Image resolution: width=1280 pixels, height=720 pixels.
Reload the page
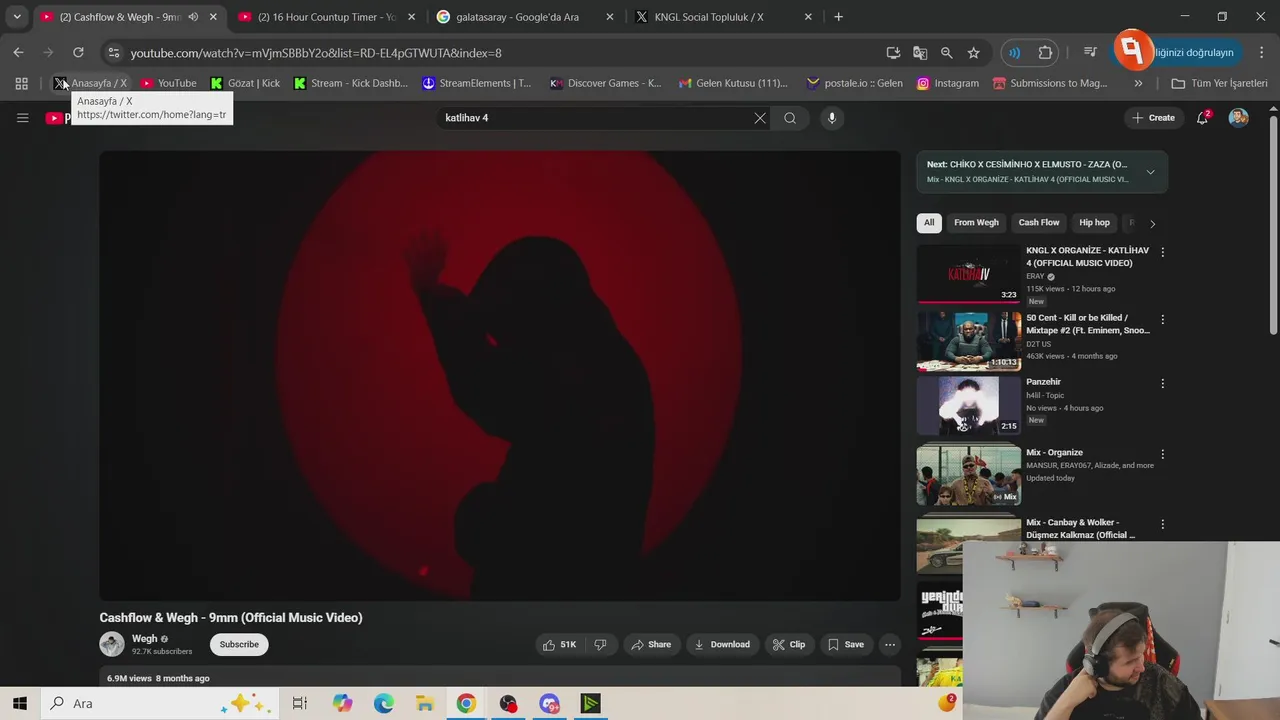78,52
